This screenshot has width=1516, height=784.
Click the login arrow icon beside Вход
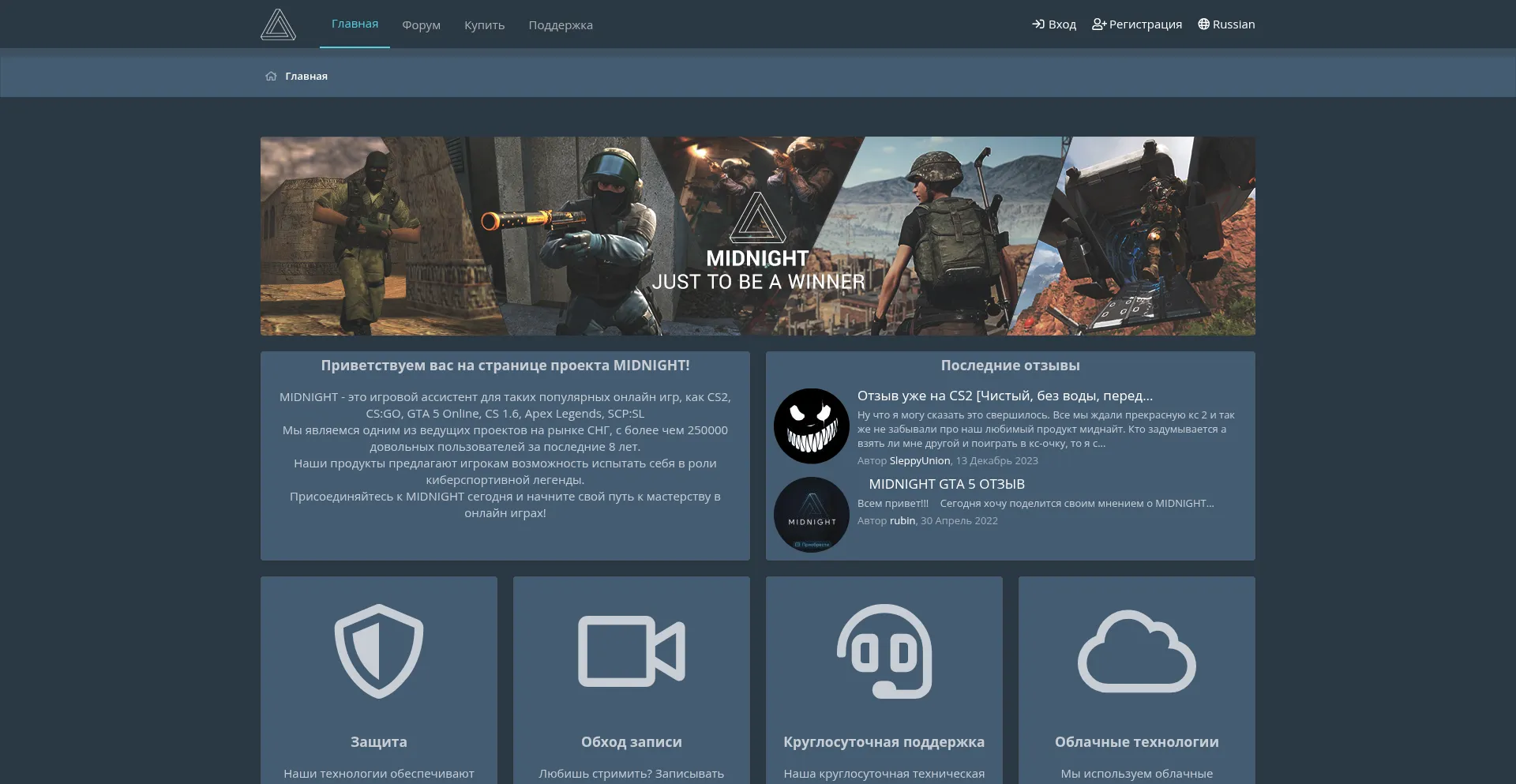(1038, 24)
